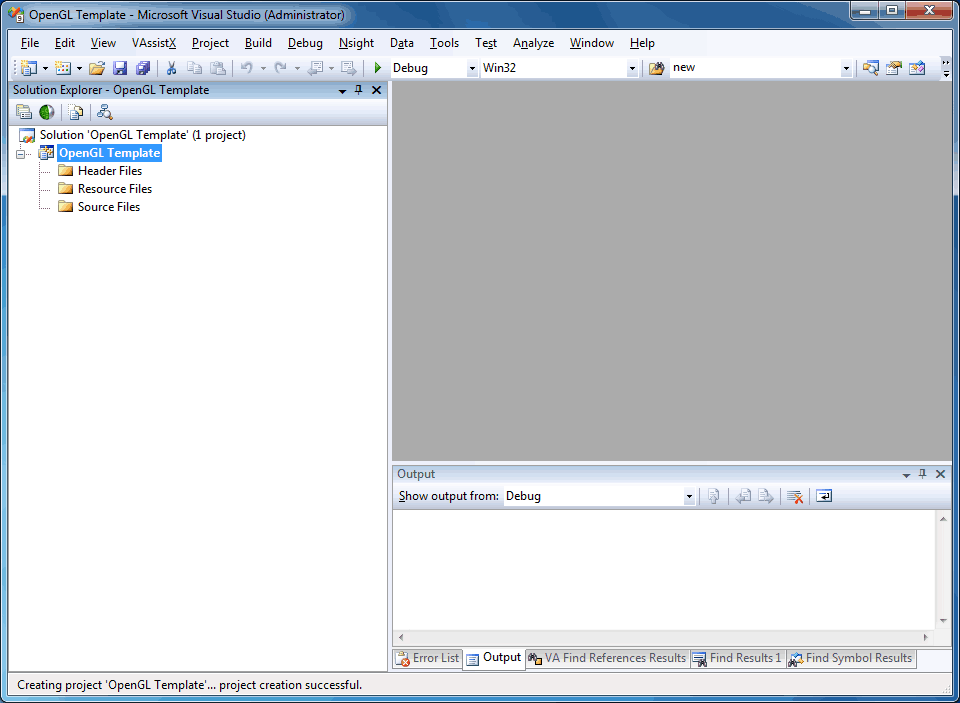Close the Output panel
The height and width of the screenshot is (703, 960).
(940, 474)
